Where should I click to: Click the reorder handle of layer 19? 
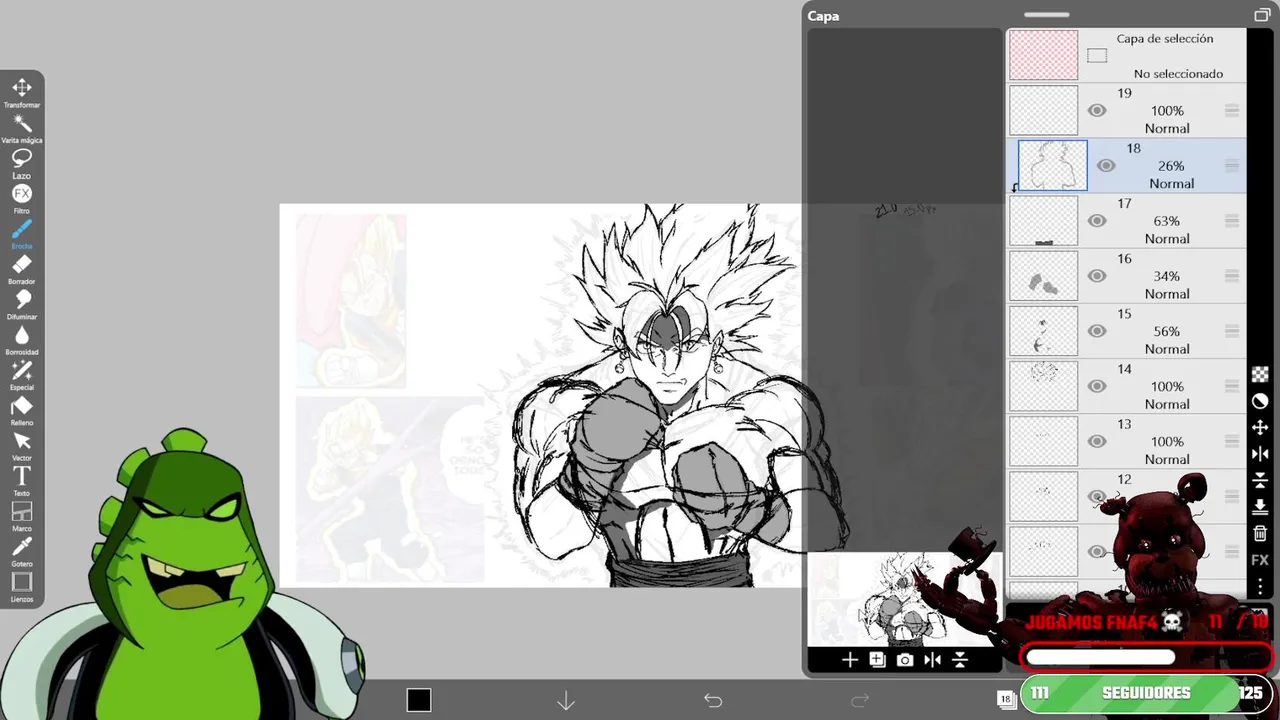pyautogui.click(x=1232, y=111)
